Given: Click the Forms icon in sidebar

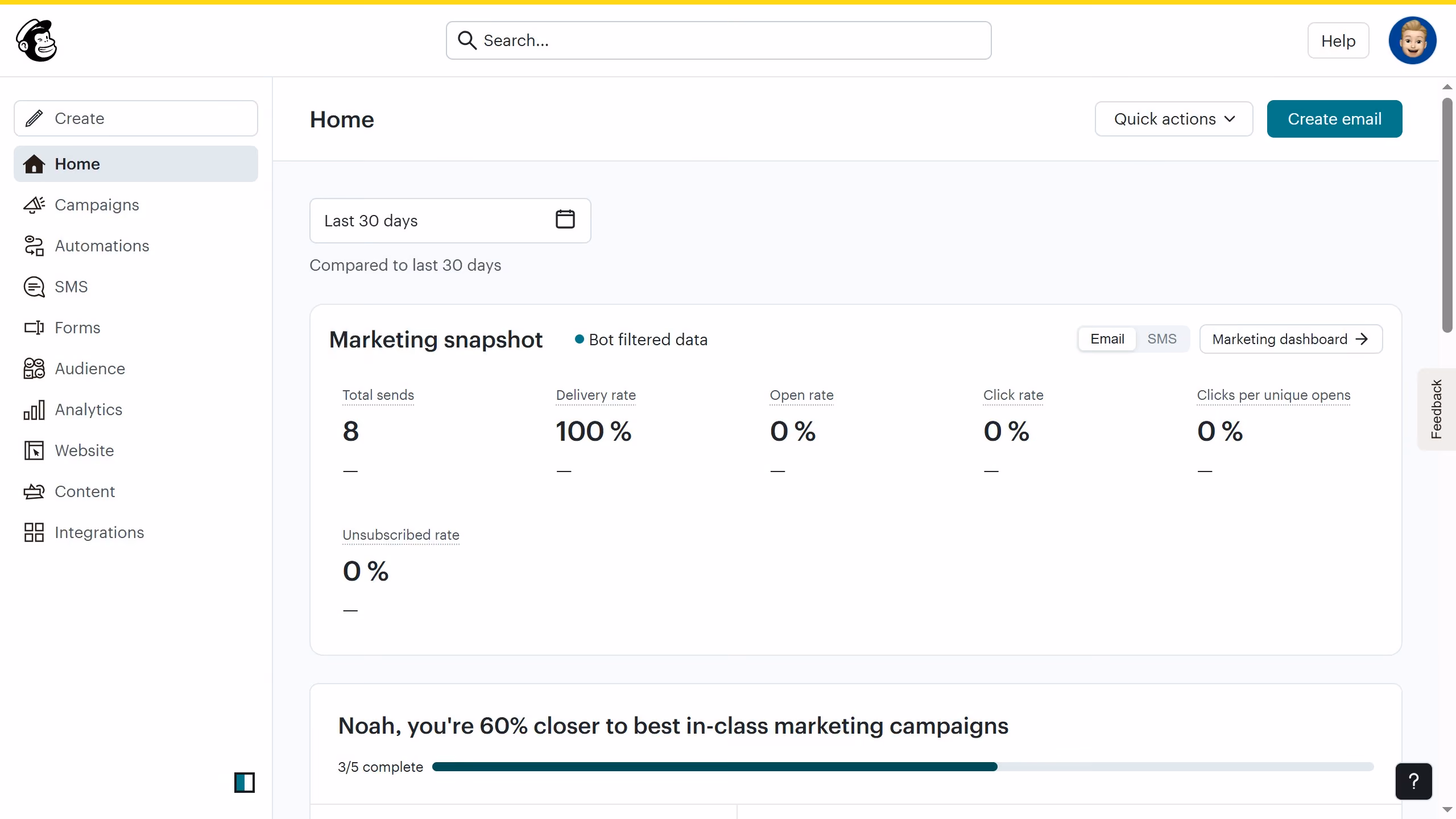Looking at the screenshot, I should click(x=34, y=328).
